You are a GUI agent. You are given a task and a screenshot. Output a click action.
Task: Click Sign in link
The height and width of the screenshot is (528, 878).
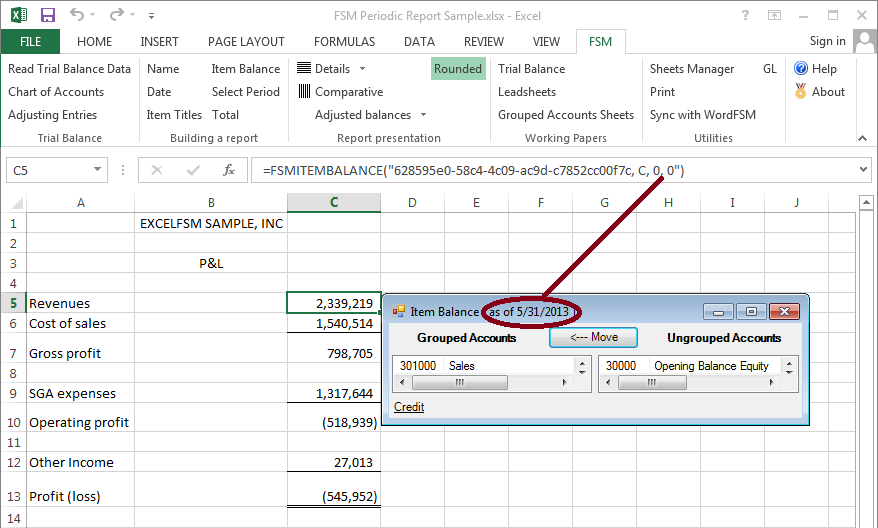[x=828, y=41]
